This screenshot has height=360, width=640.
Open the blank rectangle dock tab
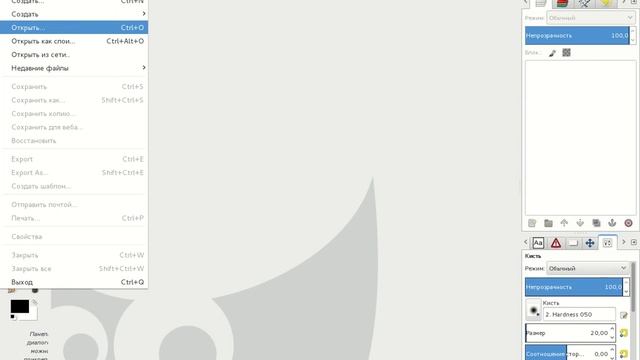pos(573,243)
